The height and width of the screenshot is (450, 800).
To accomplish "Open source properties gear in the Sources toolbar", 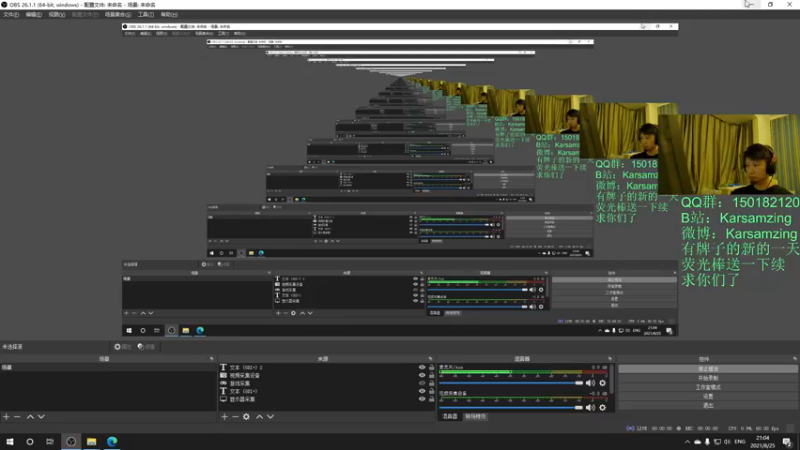I will click(246, 417).
